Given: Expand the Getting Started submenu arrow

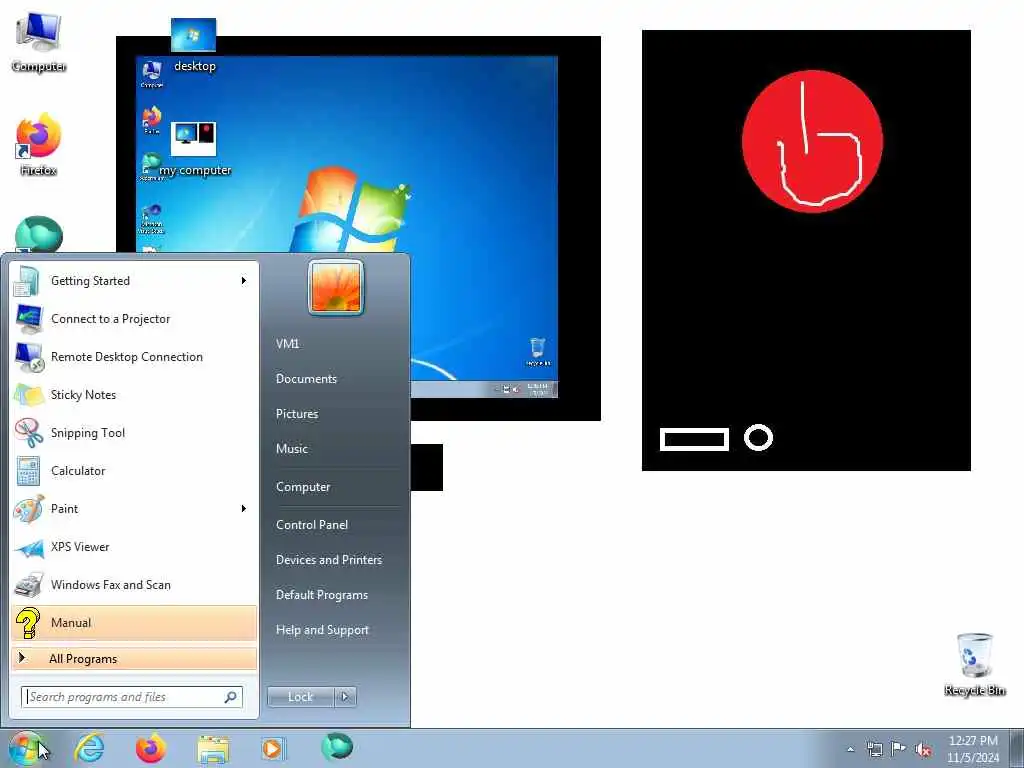Looking at the screenshot, I should [x=244, y=281].
